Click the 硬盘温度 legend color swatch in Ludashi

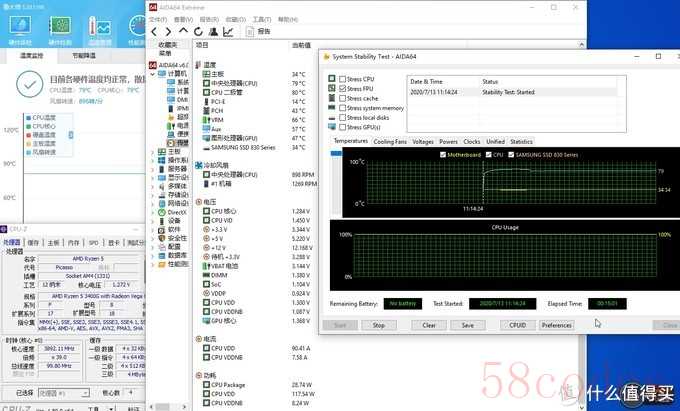[29, 135]
